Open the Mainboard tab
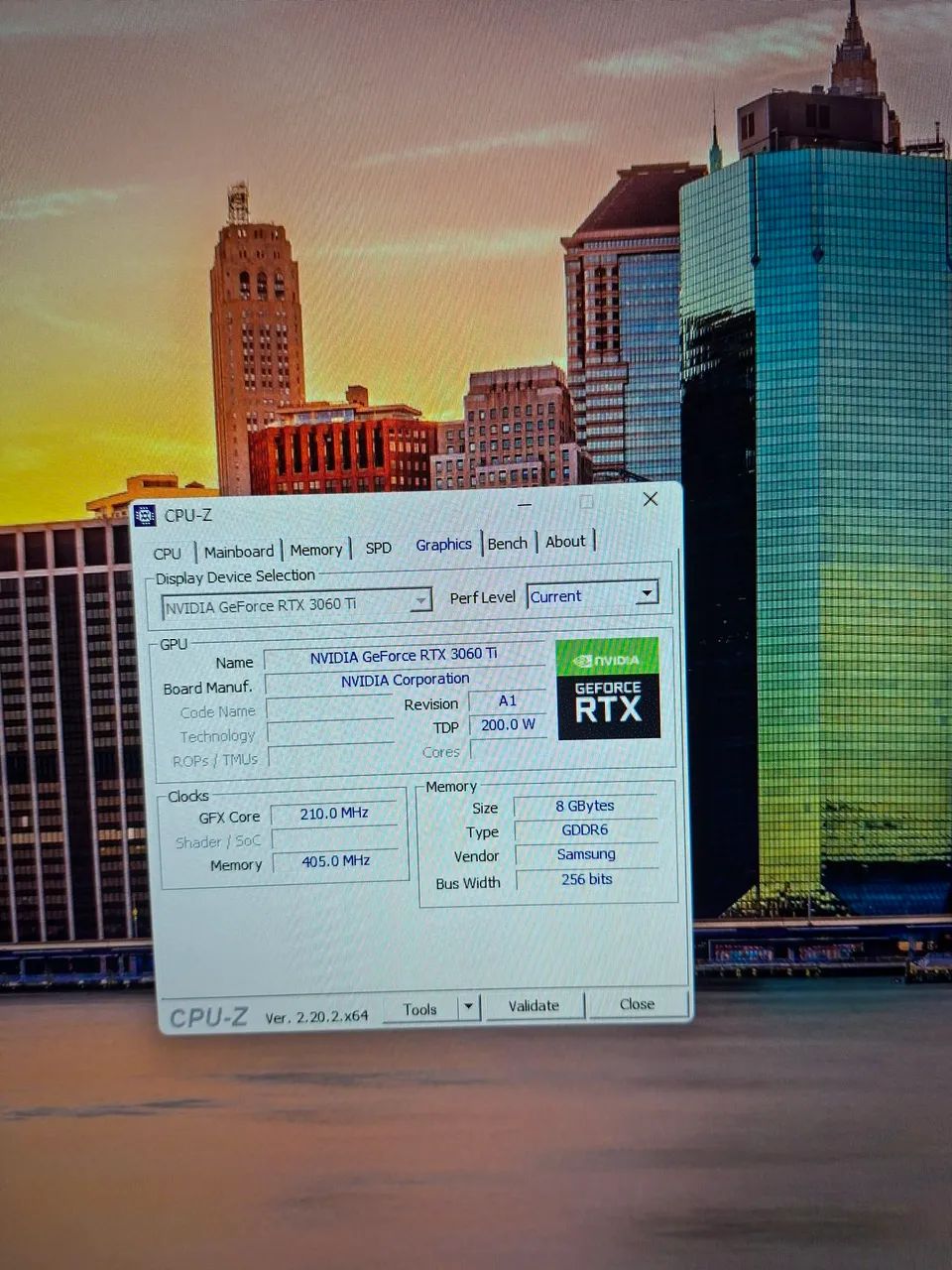This screenshot has width=952, height=1270. (239, 552)
